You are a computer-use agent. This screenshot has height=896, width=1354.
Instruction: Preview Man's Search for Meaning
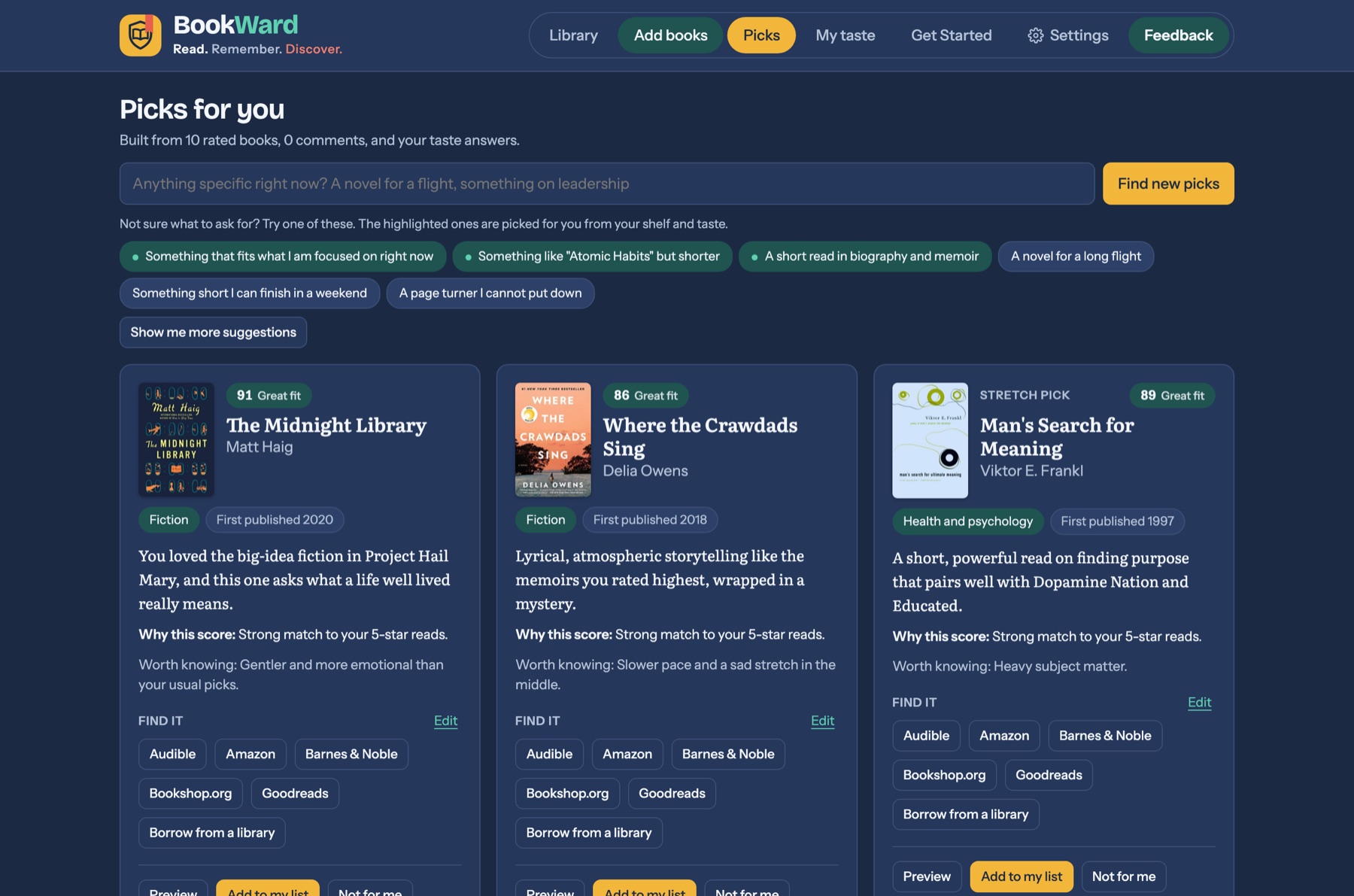point(927,876)
